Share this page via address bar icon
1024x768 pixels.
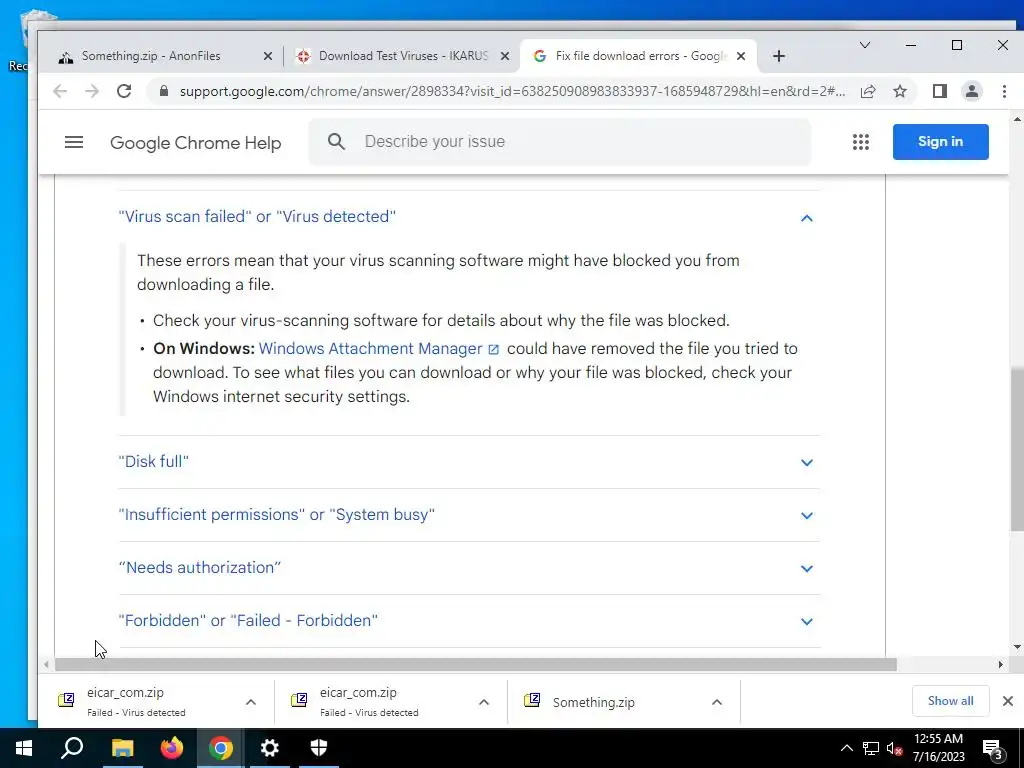[x=868, y=91]
